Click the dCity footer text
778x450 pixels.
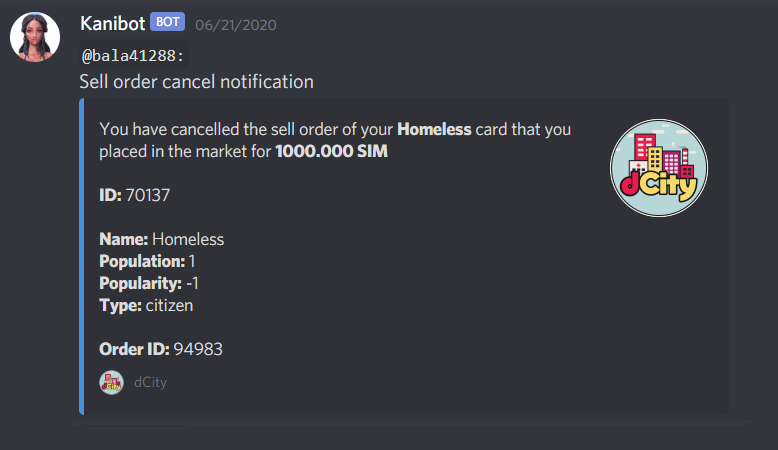point(150,383)
